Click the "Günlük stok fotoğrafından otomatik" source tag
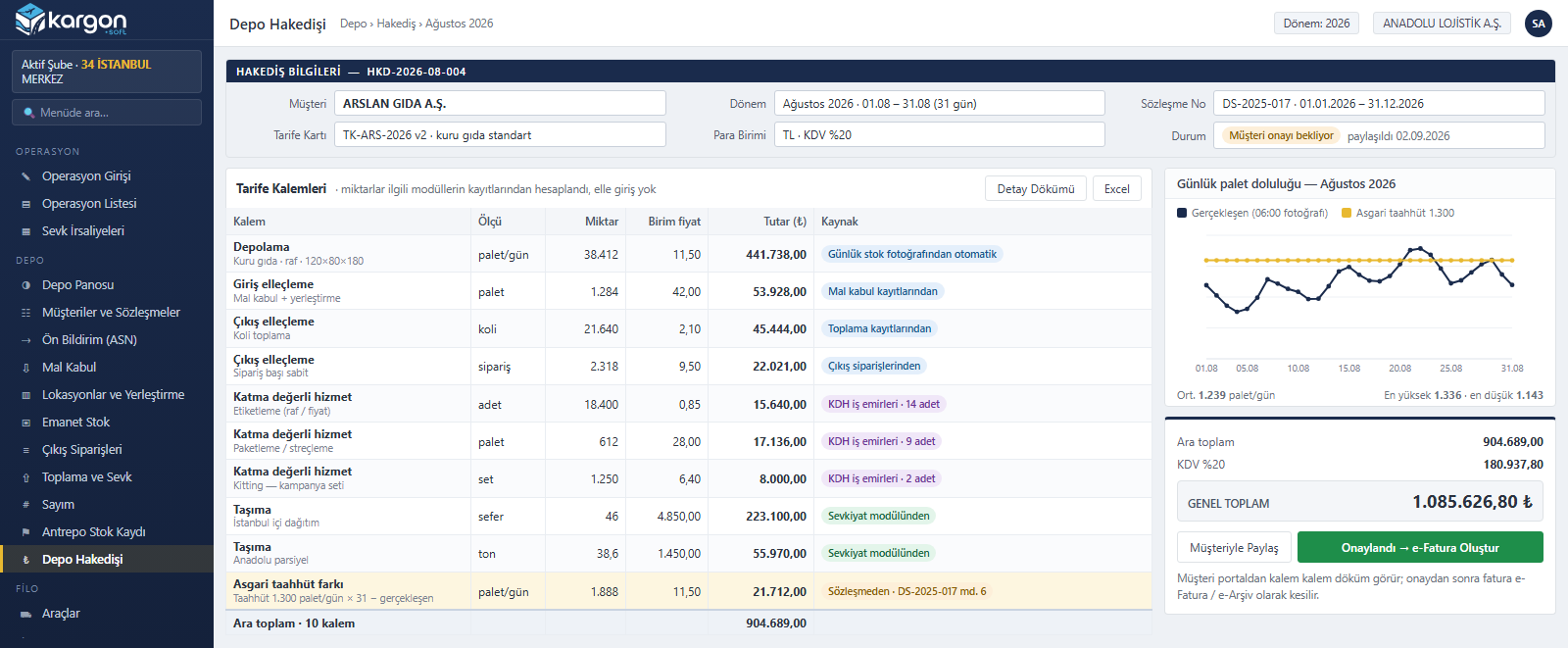Image resolution: width=1568 pixels, height=648 pixels. point(912,254)
